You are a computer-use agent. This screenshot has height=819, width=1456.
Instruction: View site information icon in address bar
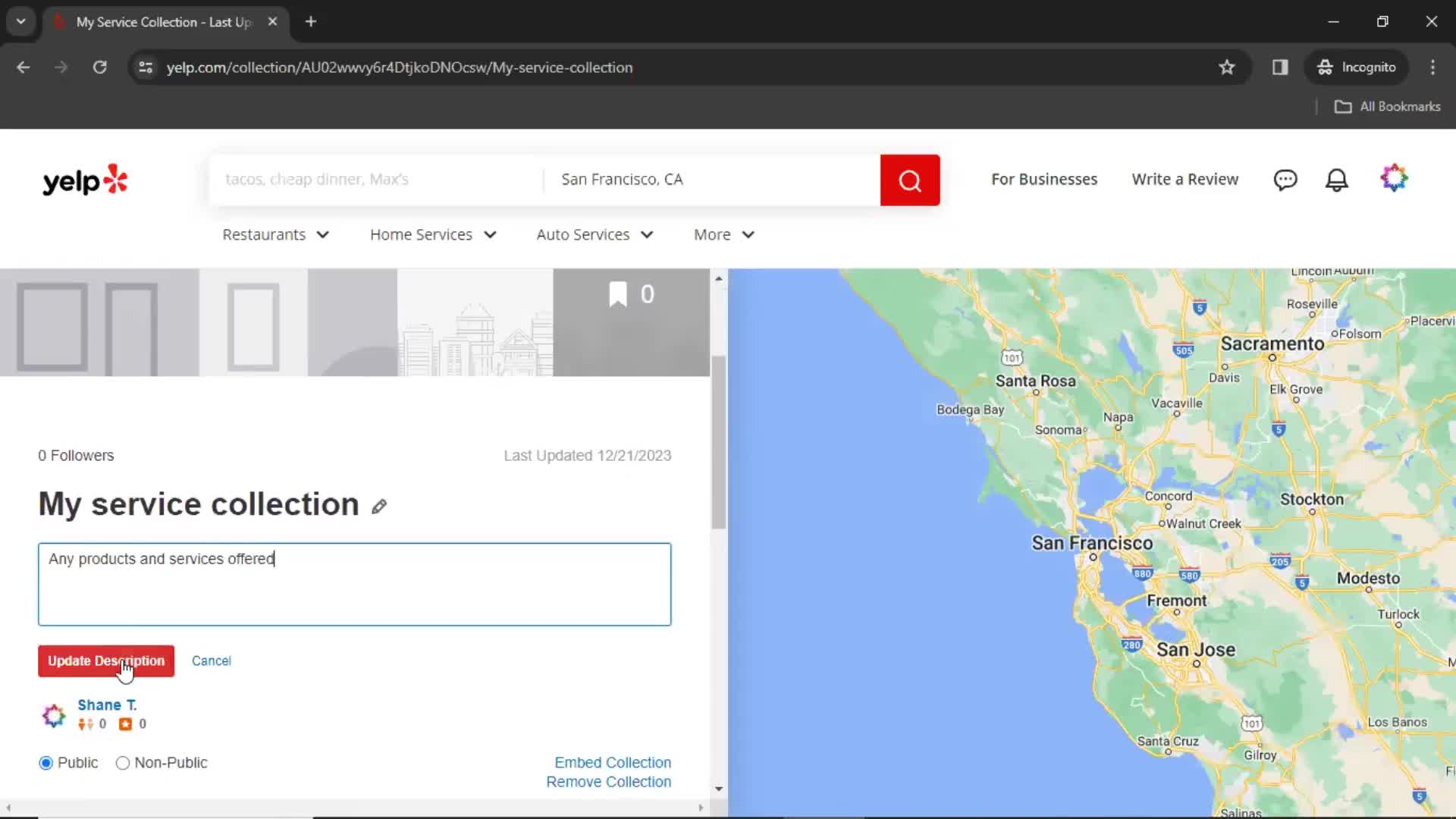[x=146, y=67]
